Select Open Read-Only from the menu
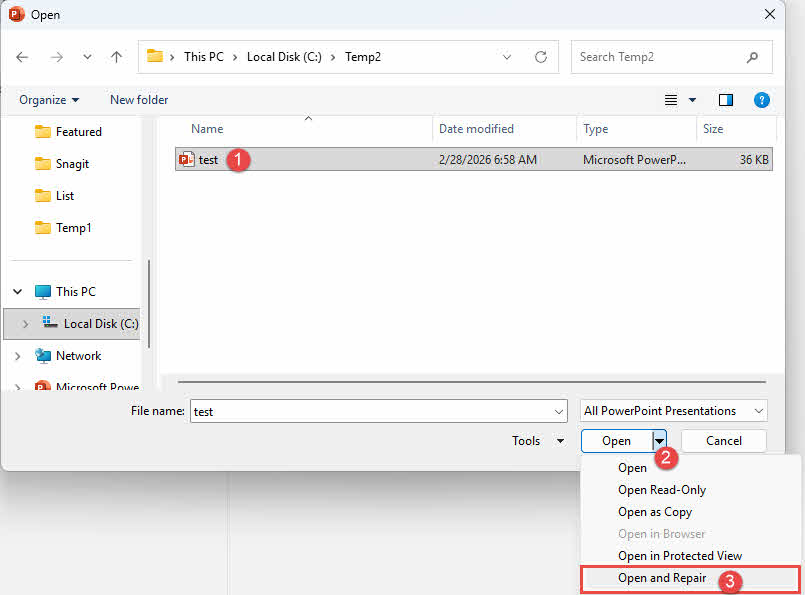The image size is (805, 595). click(x=662, y=489)
